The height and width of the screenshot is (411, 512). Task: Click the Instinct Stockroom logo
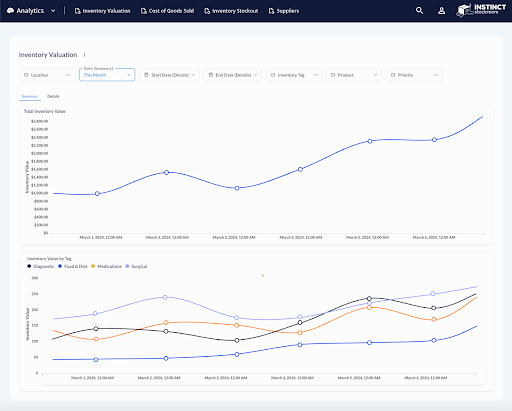[x=481, y=10]
